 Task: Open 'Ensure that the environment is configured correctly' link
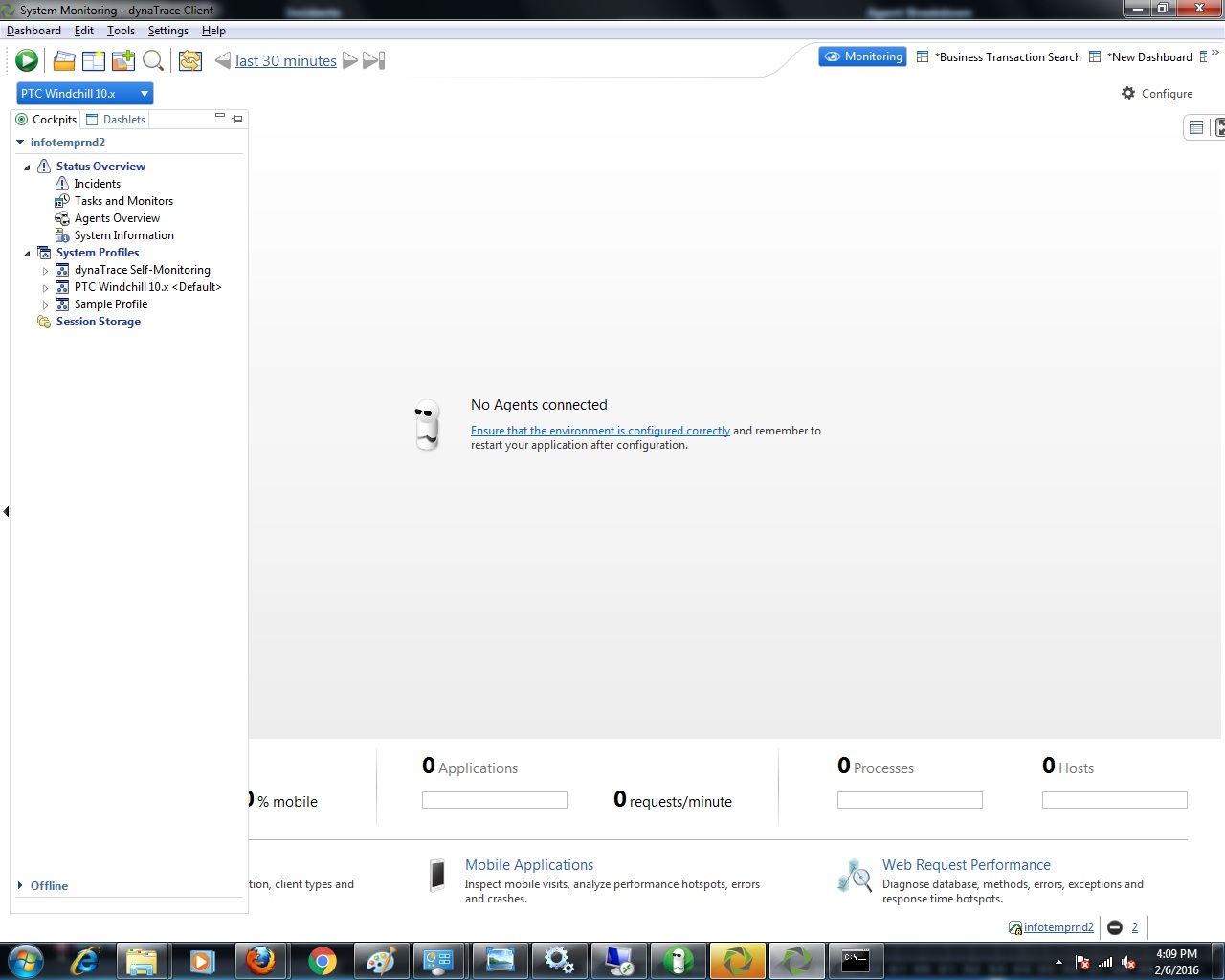(600, 431)
